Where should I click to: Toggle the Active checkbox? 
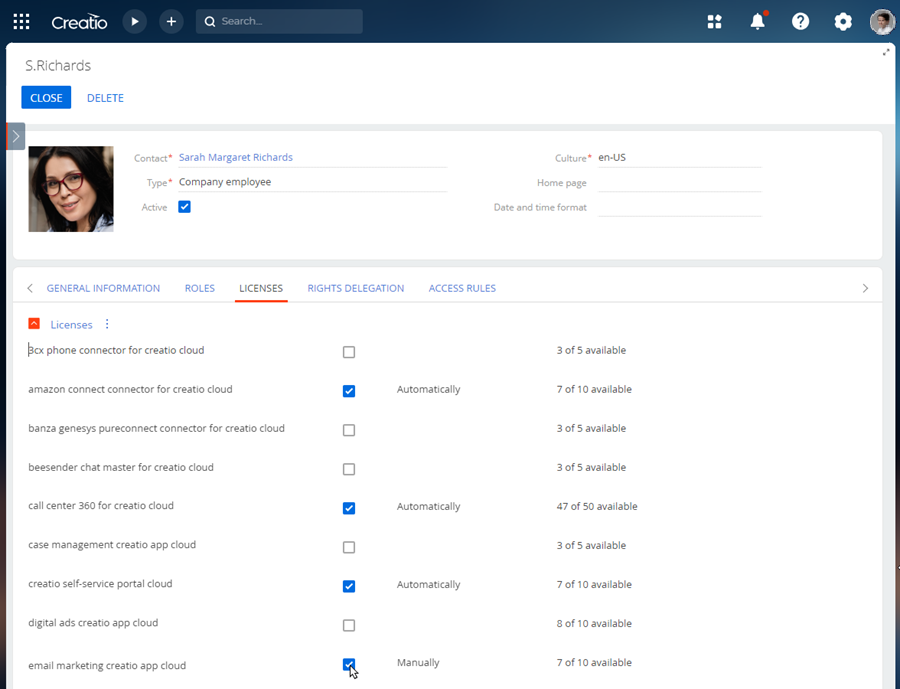(184, 207)
